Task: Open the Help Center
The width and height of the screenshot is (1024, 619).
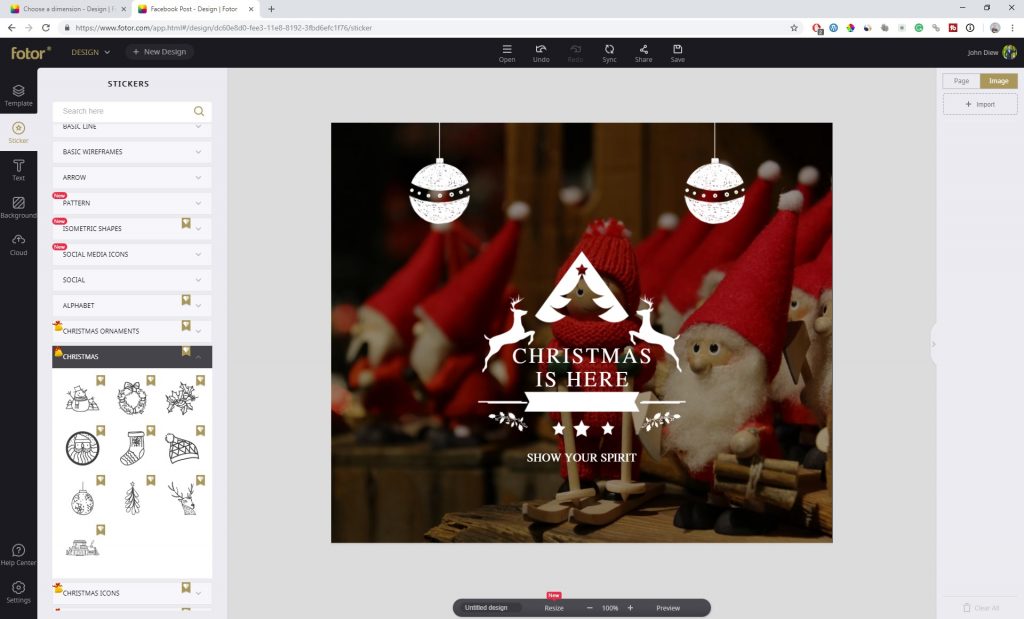Action: click(x=18, y=554)
